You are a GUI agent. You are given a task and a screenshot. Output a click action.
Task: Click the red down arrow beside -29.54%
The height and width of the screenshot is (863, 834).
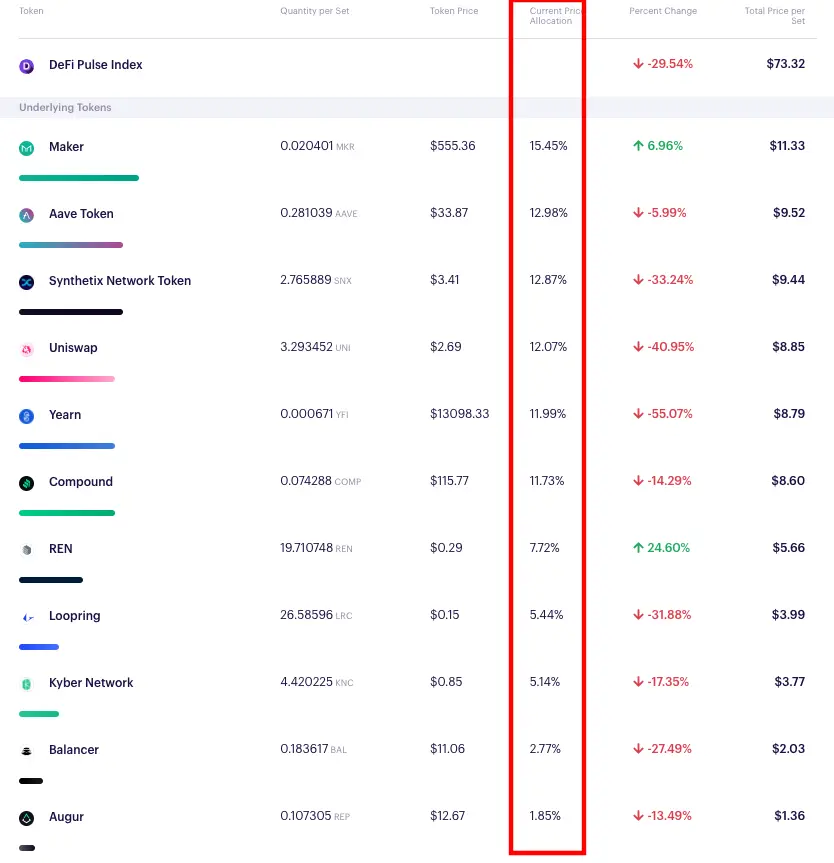click(x=638, y=64)
